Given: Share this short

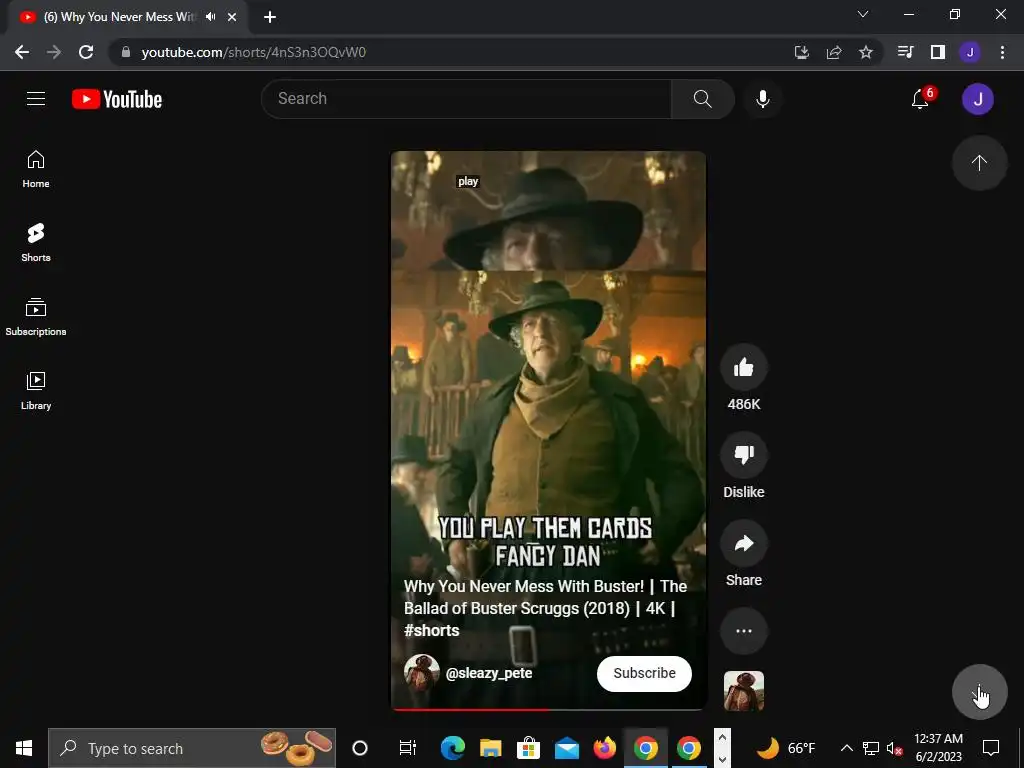Looking at the screenshot, I should tap(744, 543).
